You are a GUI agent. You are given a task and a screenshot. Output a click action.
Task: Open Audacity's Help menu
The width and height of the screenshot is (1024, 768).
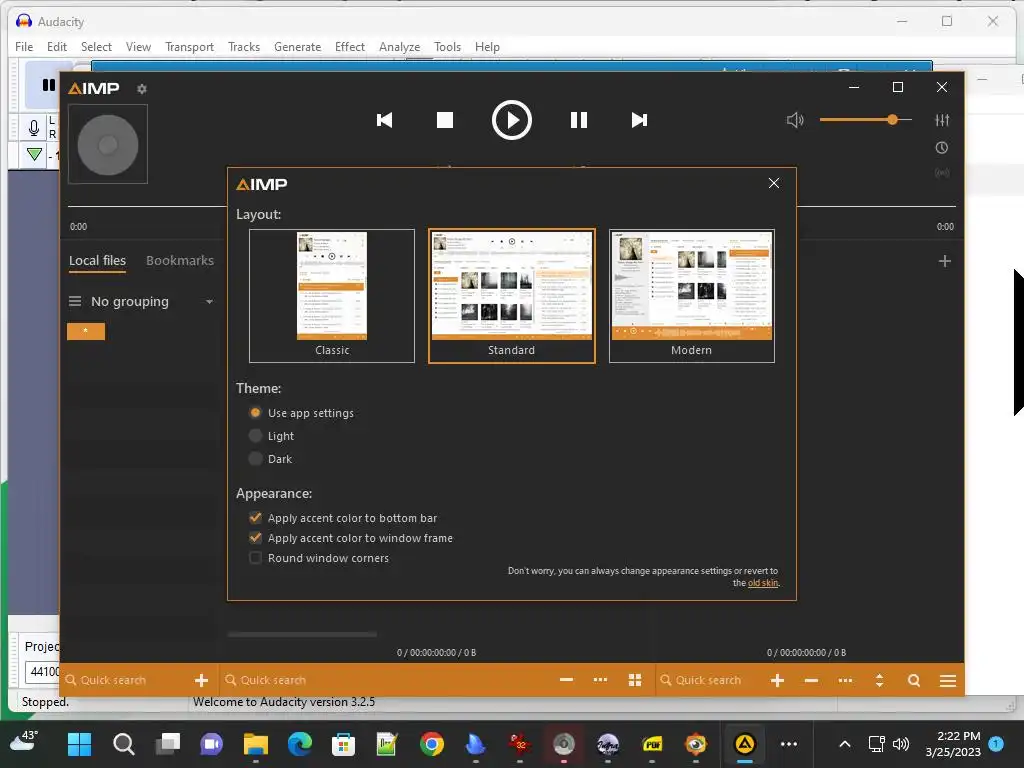pos(487,47)
